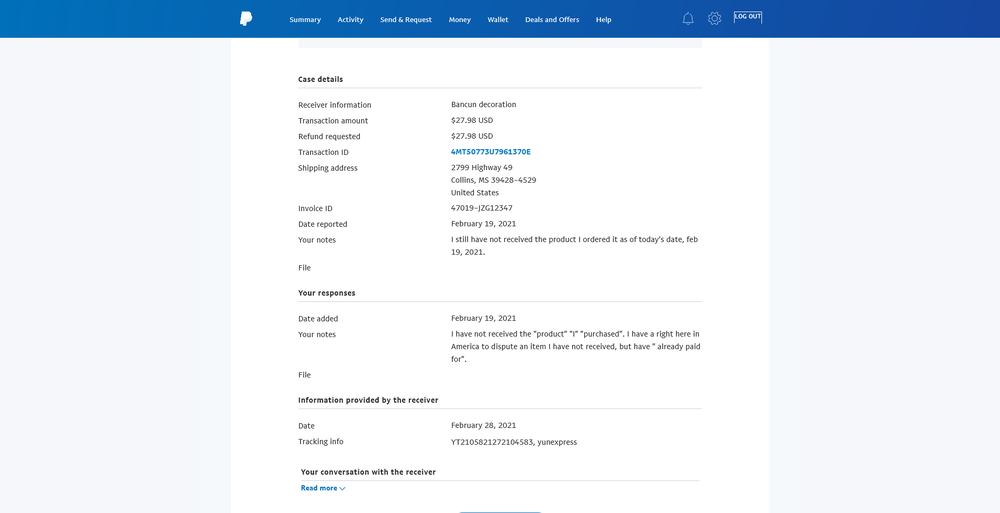Select Send & Request in navigation
The width and height of the screenshot is (1000, 513).
406,20
